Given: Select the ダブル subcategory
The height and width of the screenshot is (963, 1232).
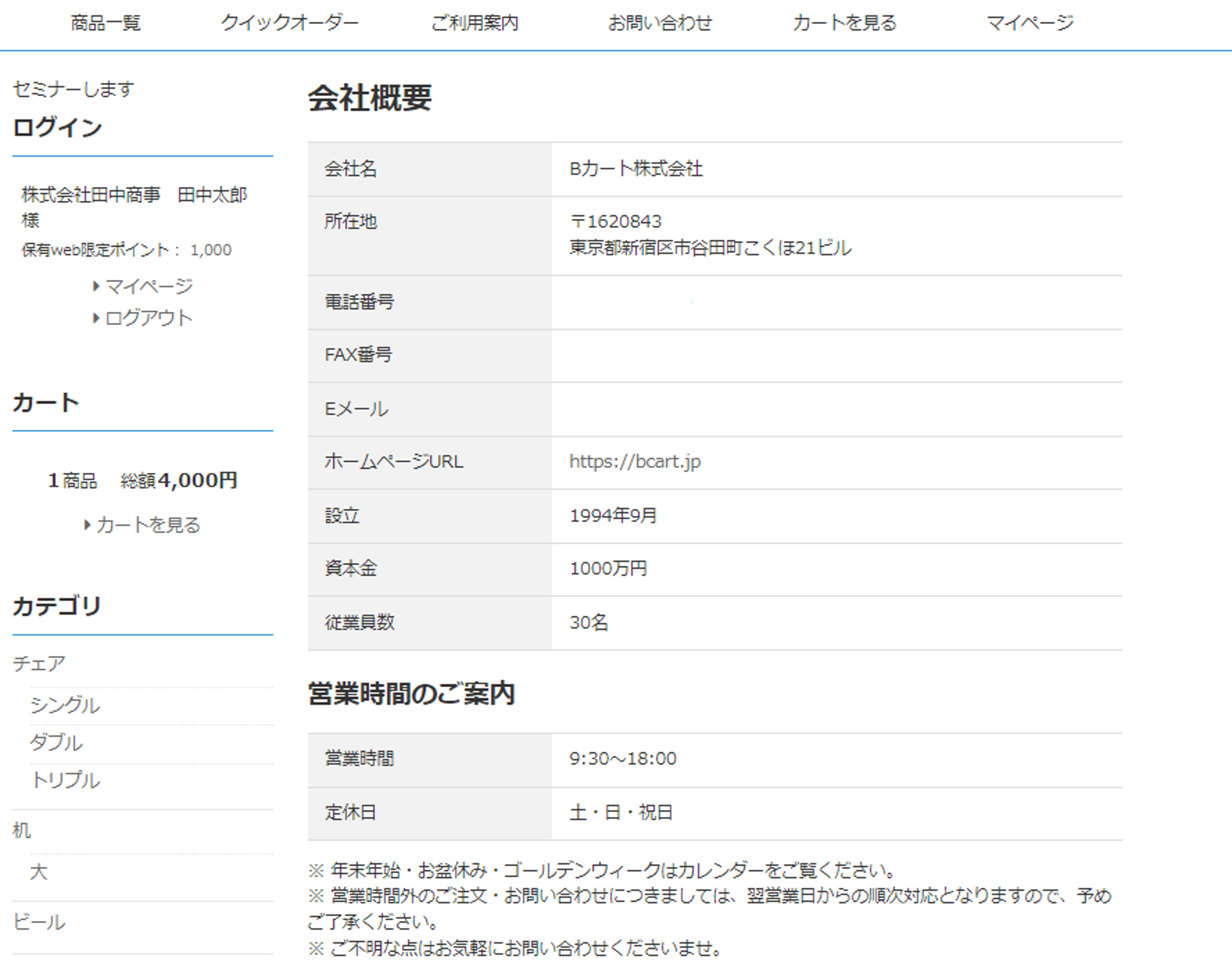Looking at the screenshot, I should coord(57,743).
